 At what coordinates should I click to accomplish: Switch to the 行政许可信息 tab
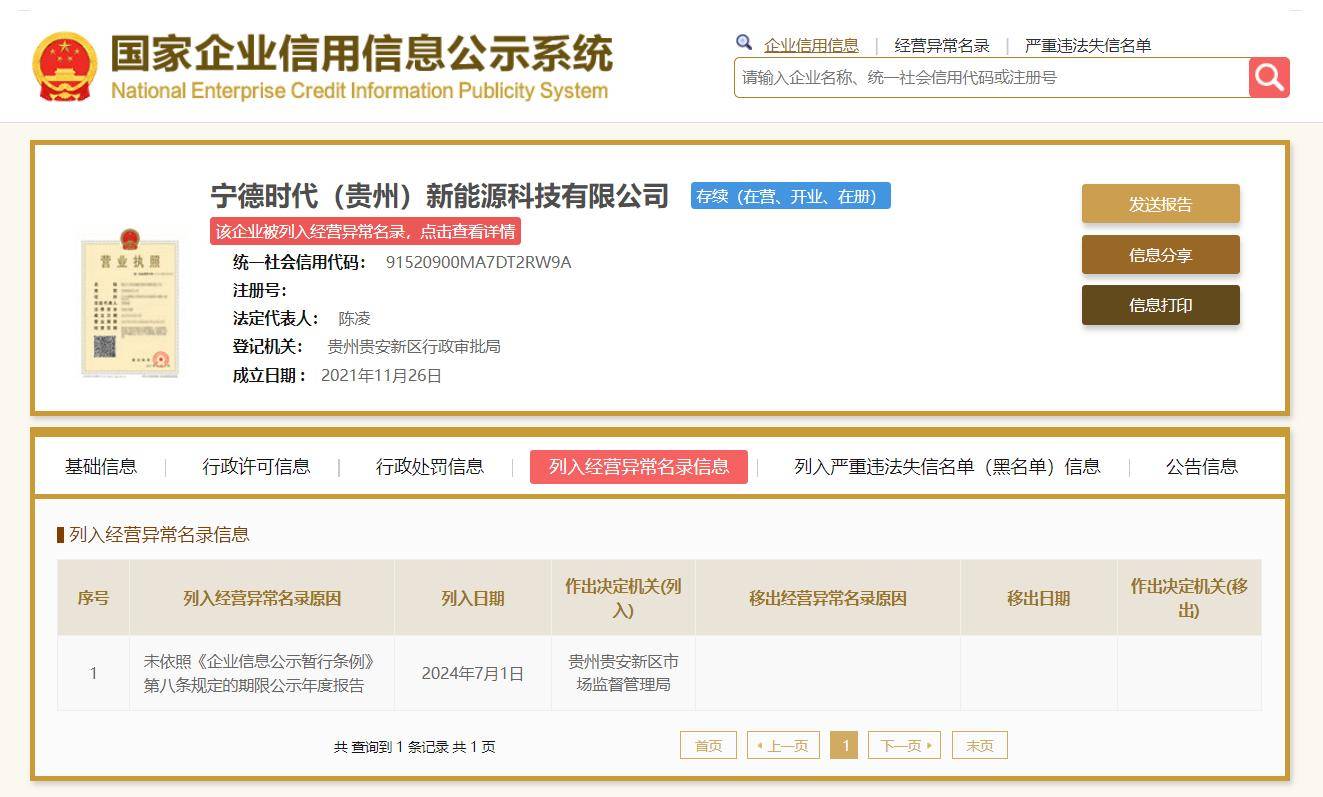pyautogui.click(x=256, y=466)
